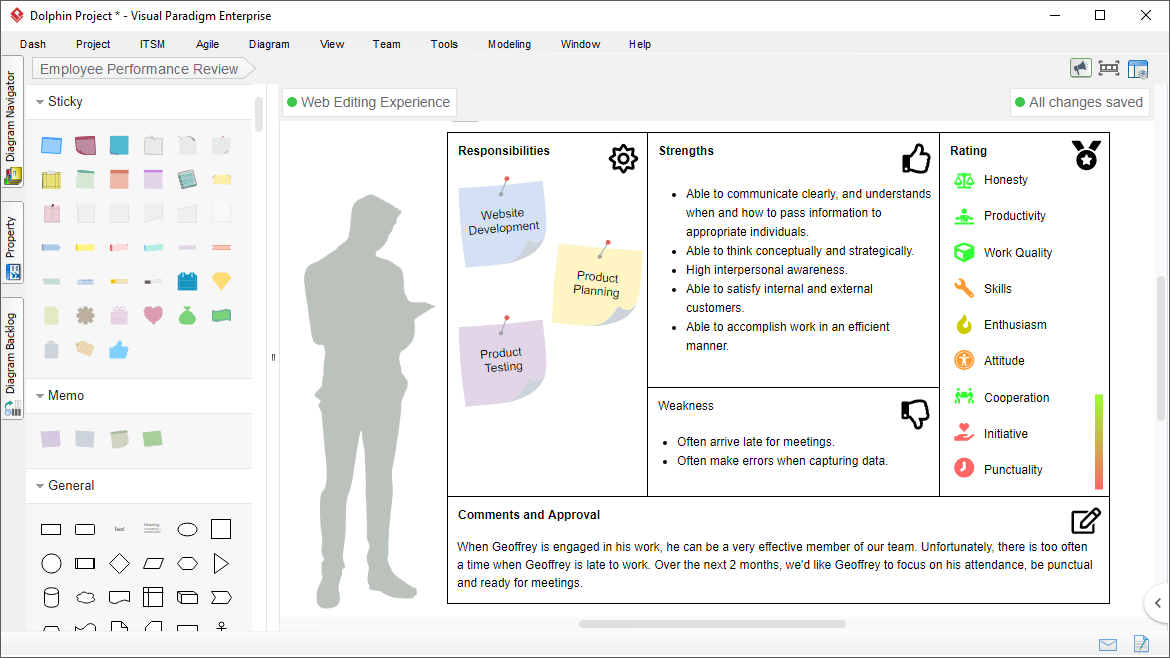Click the palette vertical scrollbar
This screenshot has width=1170, height=658.
click(x=259, y=115)
